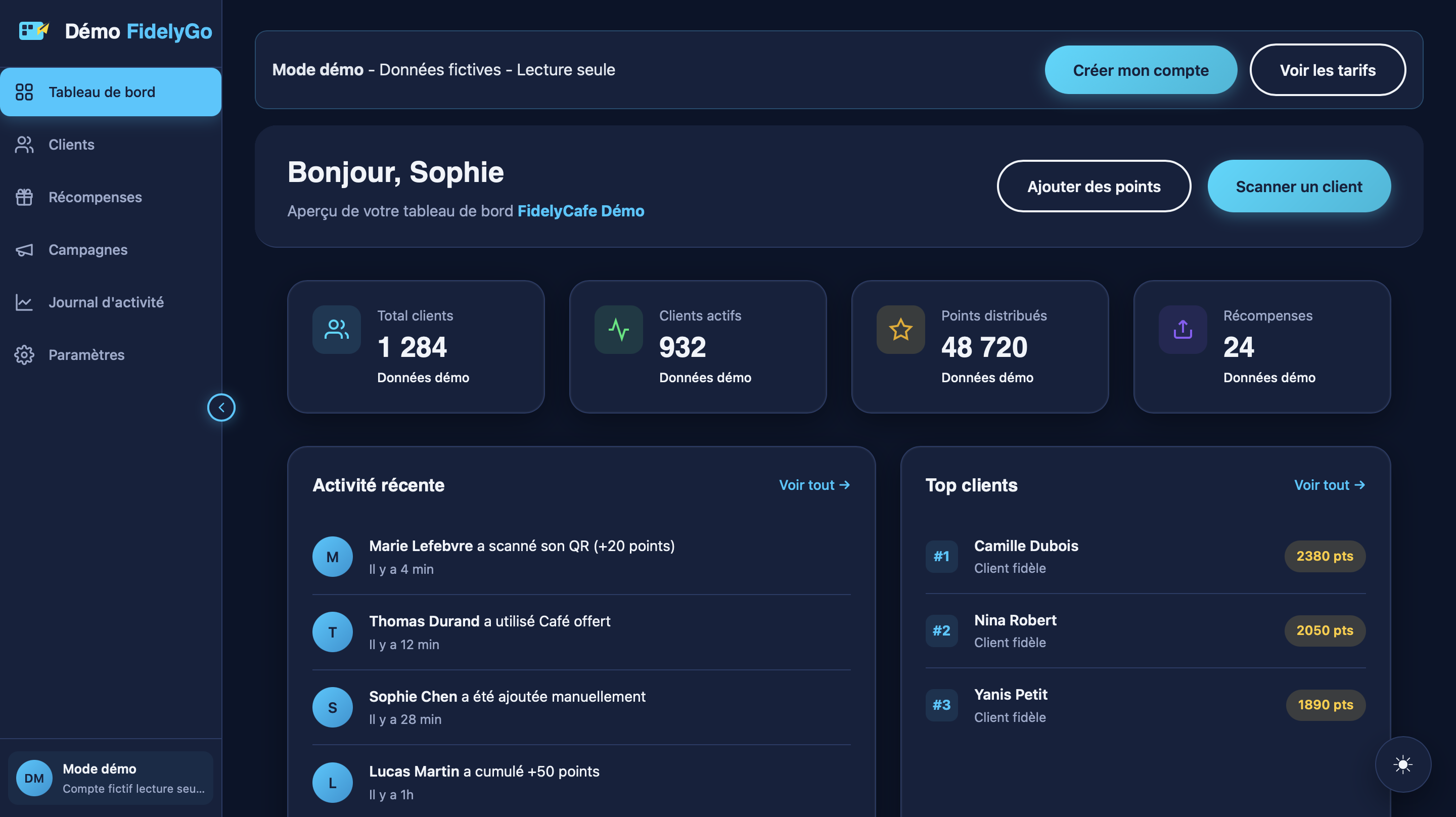This screenshot has width=1456, height=817.
Task: Click the FidelyCafe Démo link text
Action: (x=581, y=211)
